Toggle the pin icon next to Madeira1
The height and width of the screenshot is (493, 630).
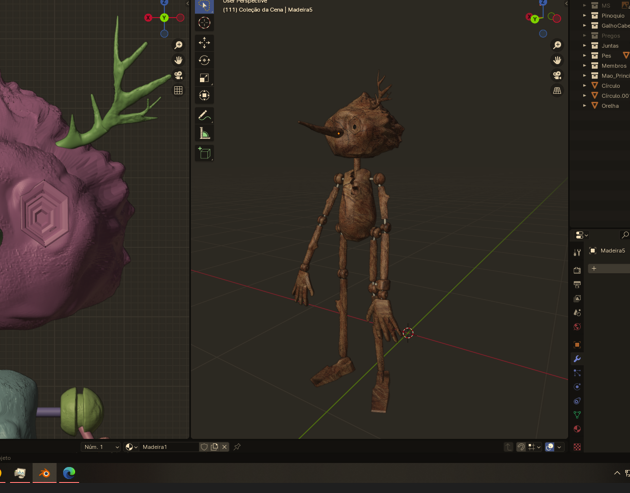click(x=237, y=447)
